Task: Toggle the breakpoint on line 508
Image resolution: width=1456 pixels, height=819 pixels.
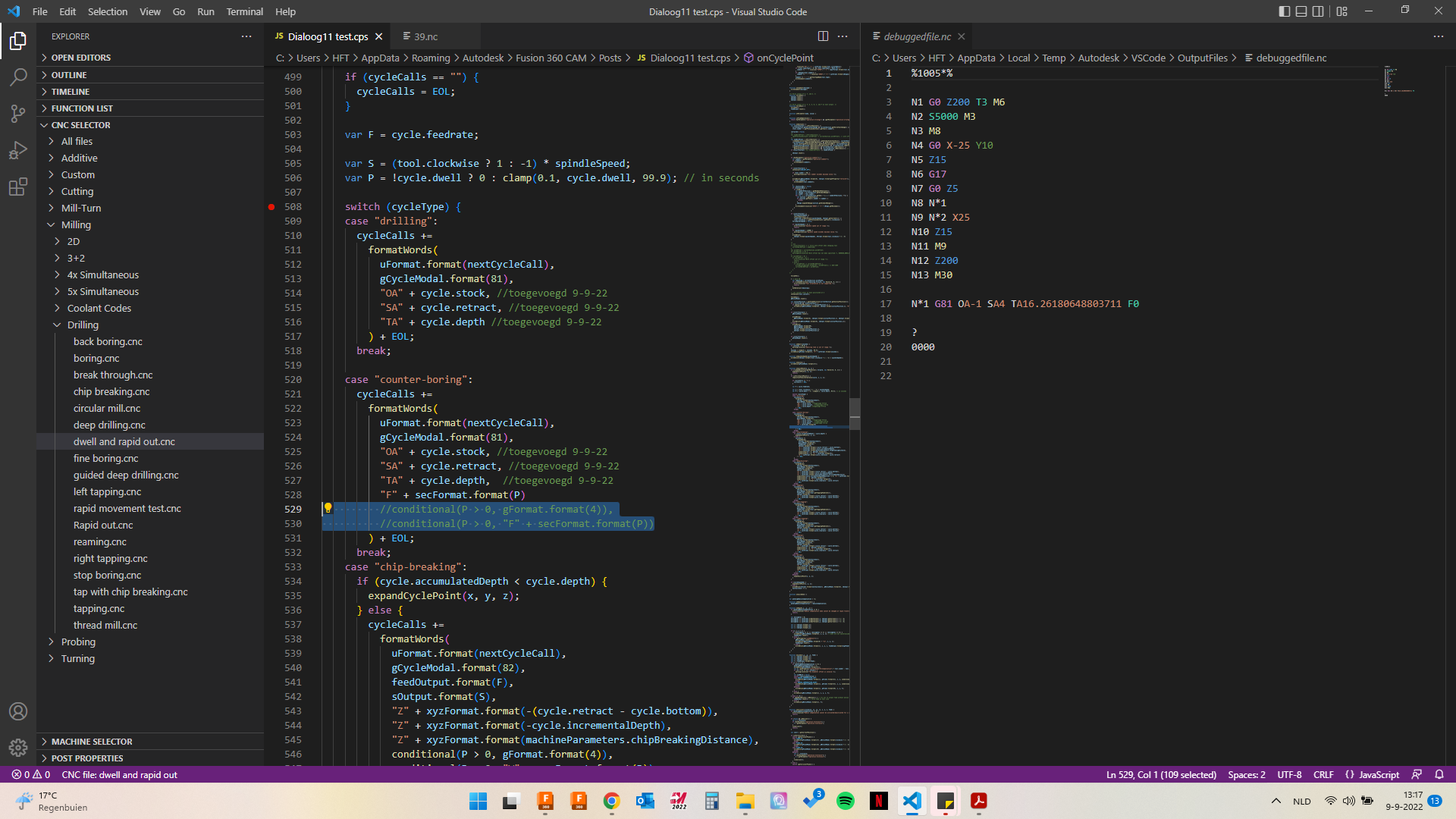Action: 271,206
